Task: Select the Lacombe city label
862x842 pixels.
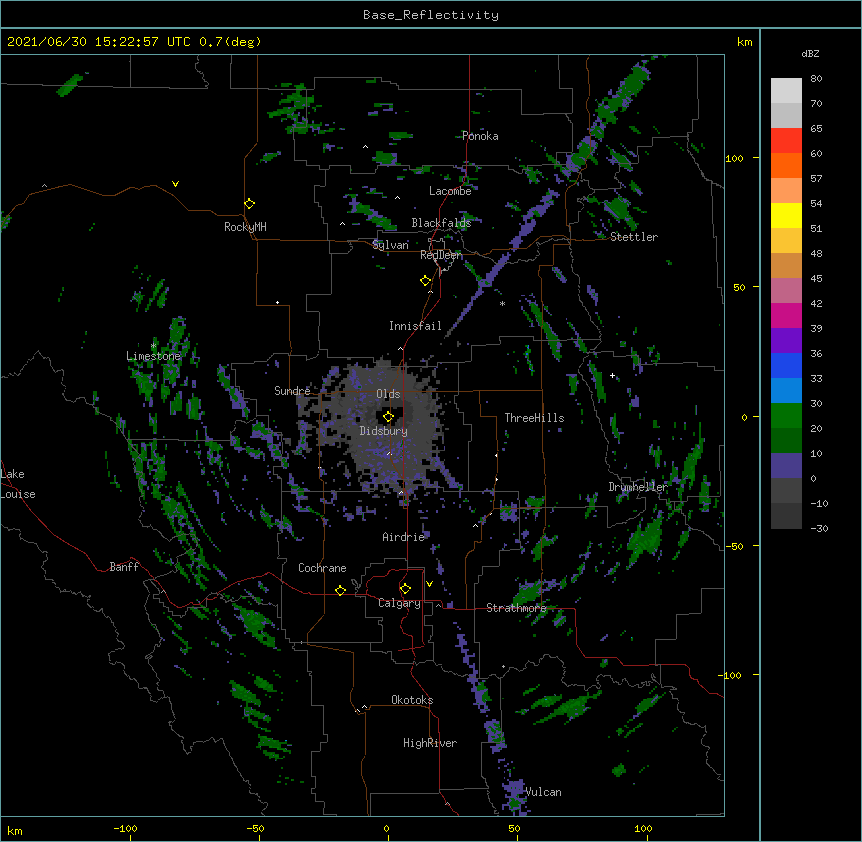Action: click(x=450, y=191)
